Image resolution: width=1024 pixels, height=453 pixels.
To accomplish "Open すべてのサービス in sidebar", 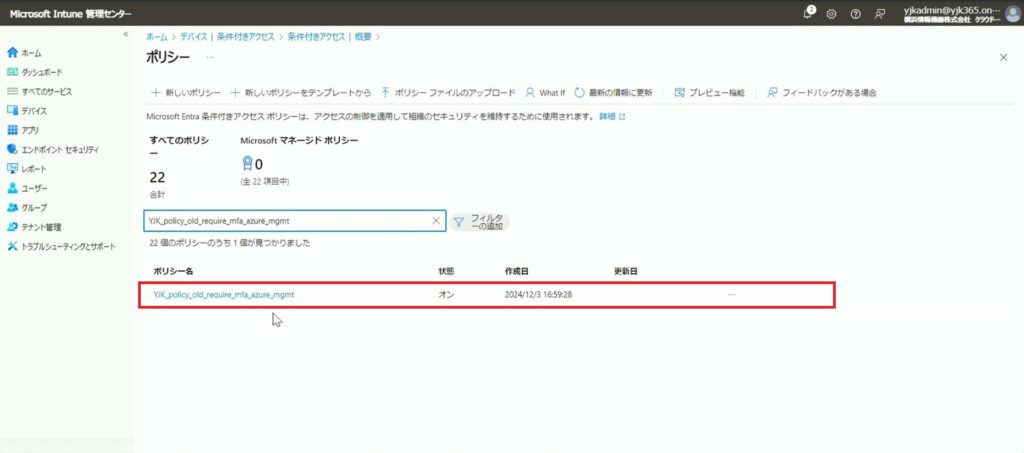I will (x=39, y=91).
